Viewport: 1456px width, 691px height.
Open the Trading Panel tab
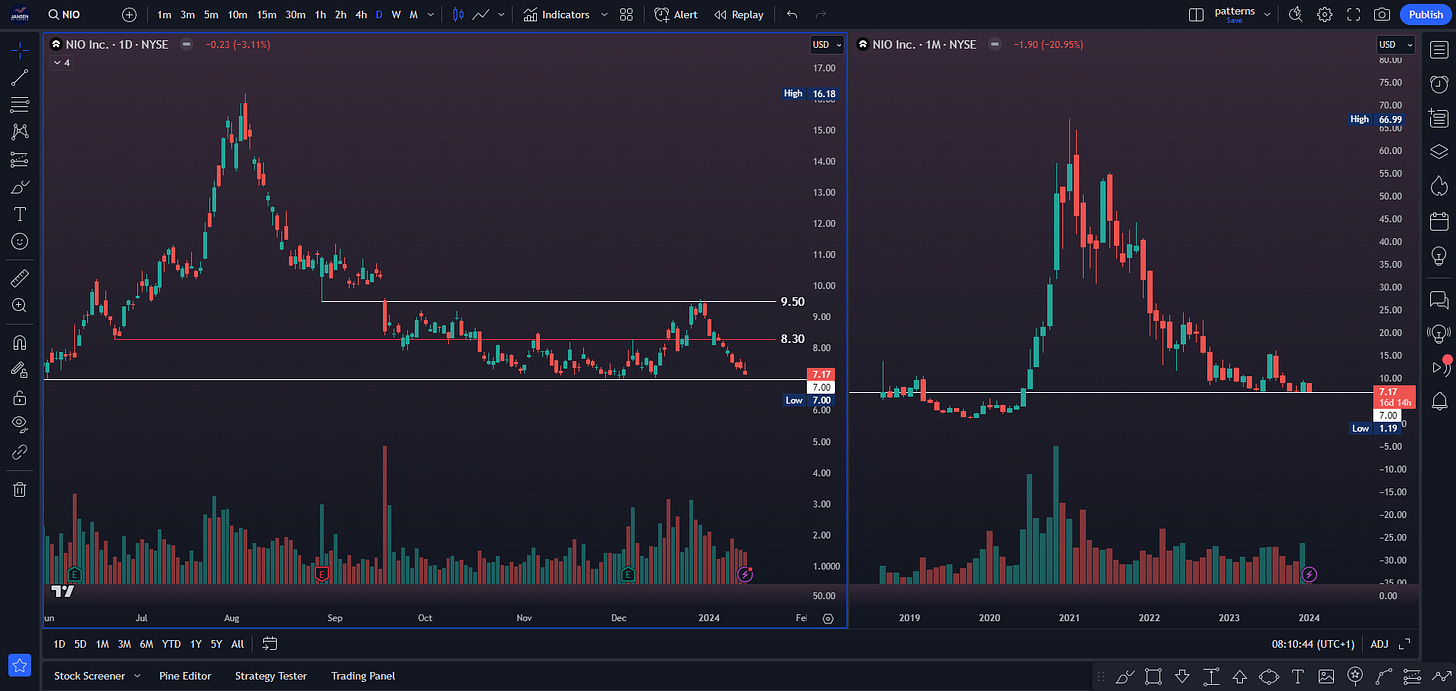[363, 676]
